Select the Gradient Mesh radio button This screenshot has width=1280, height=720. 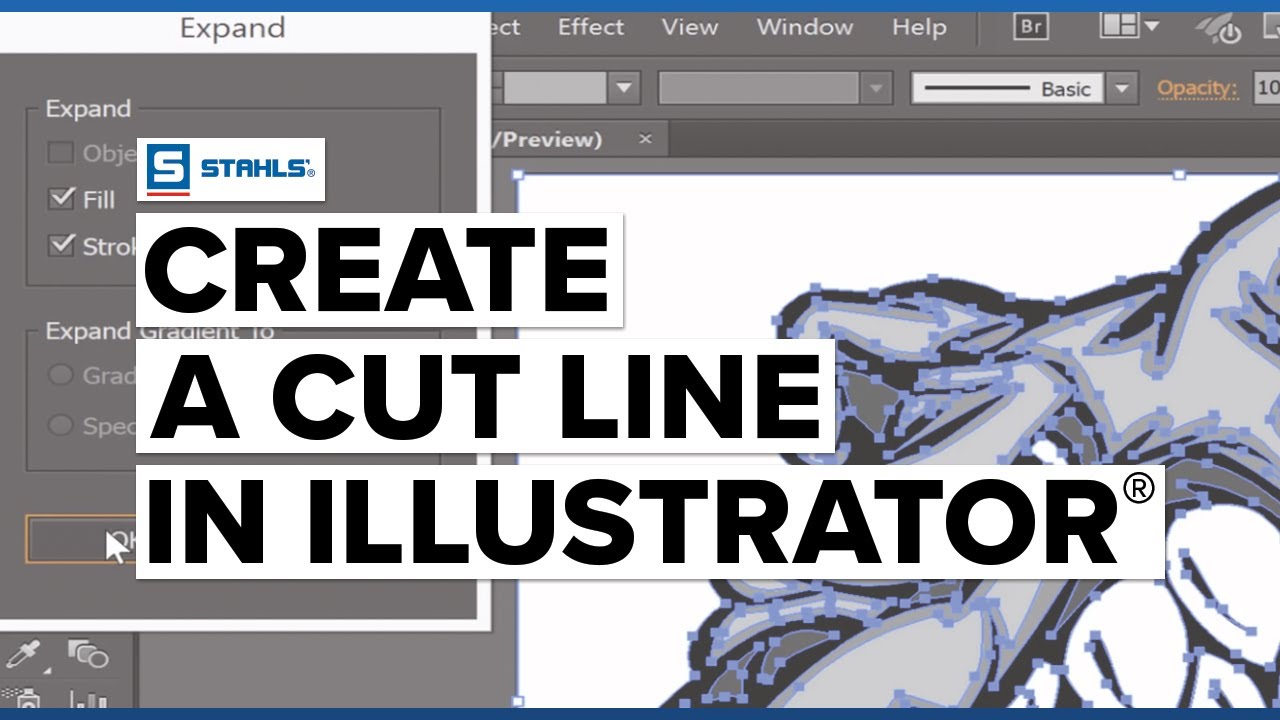pos(61,375)
